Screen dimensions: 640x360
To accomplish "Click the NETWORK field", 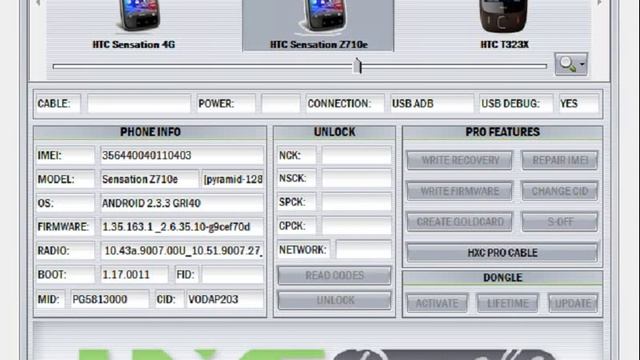I will point(363,249).
